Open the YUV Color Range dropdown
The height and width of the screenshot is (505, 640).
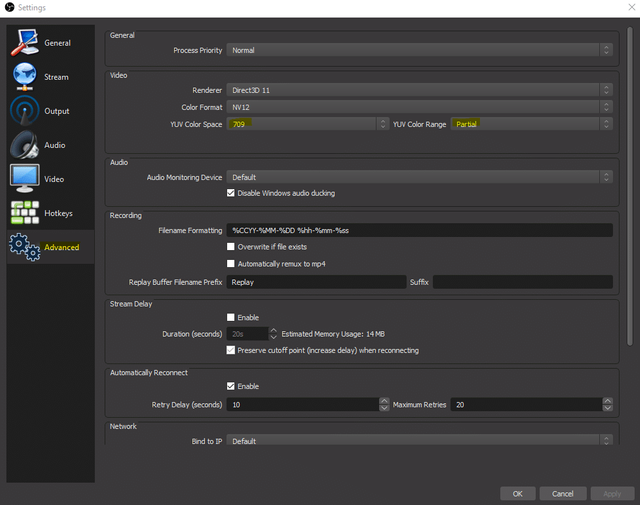coord(531,124)
